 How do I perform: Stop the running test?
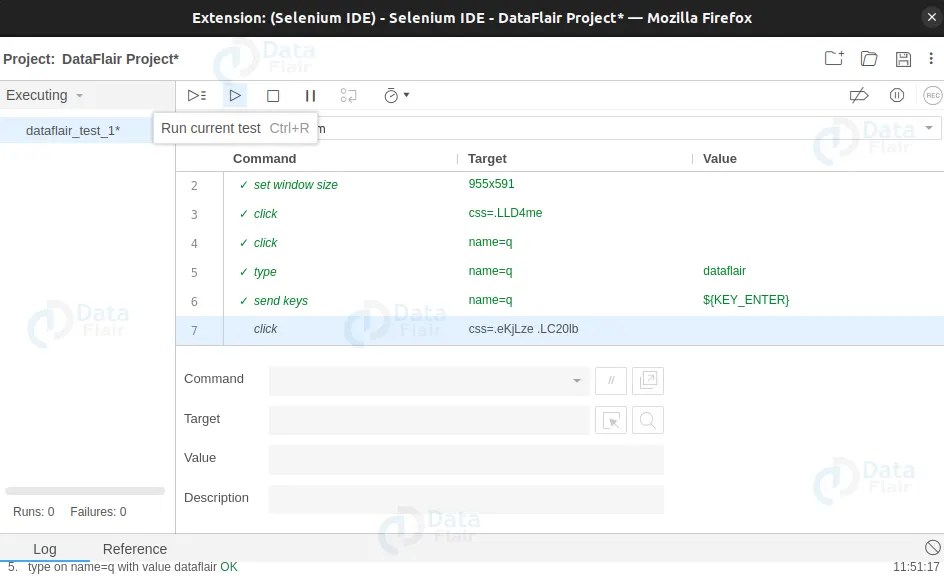(272, 95)
